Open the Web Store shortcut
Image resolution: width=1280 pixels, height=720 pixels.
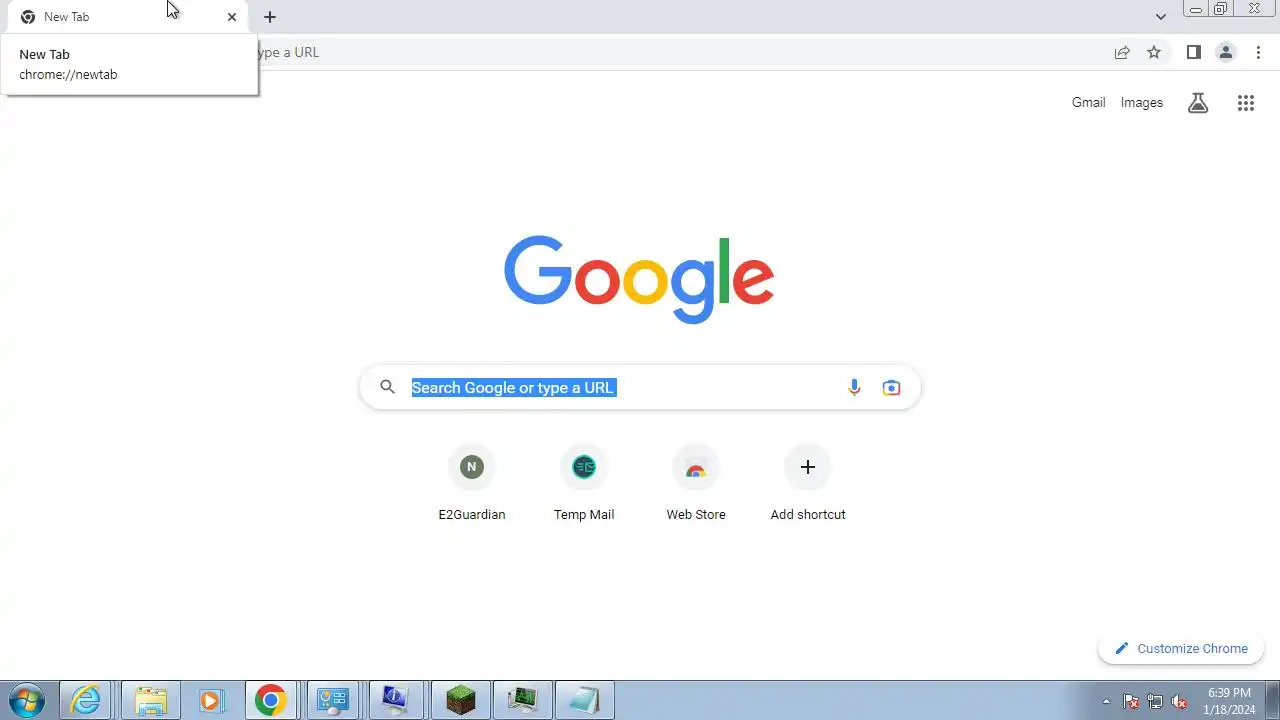tap(696, 484)
